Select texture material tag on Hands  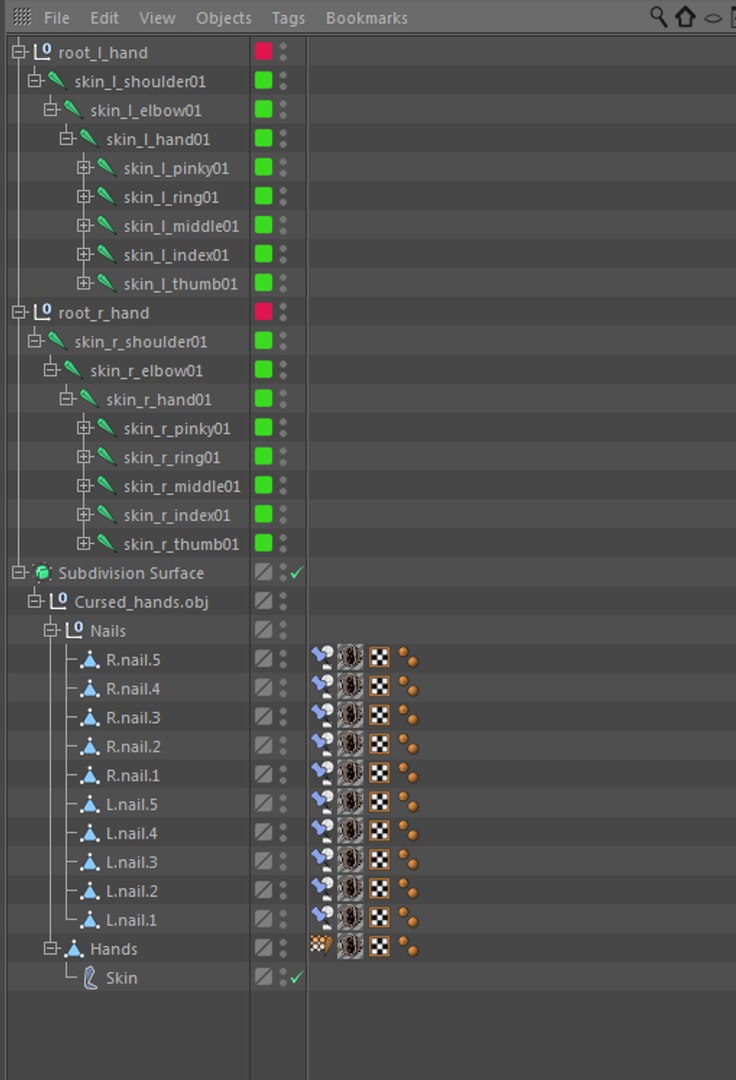click(x=350, y=946)
